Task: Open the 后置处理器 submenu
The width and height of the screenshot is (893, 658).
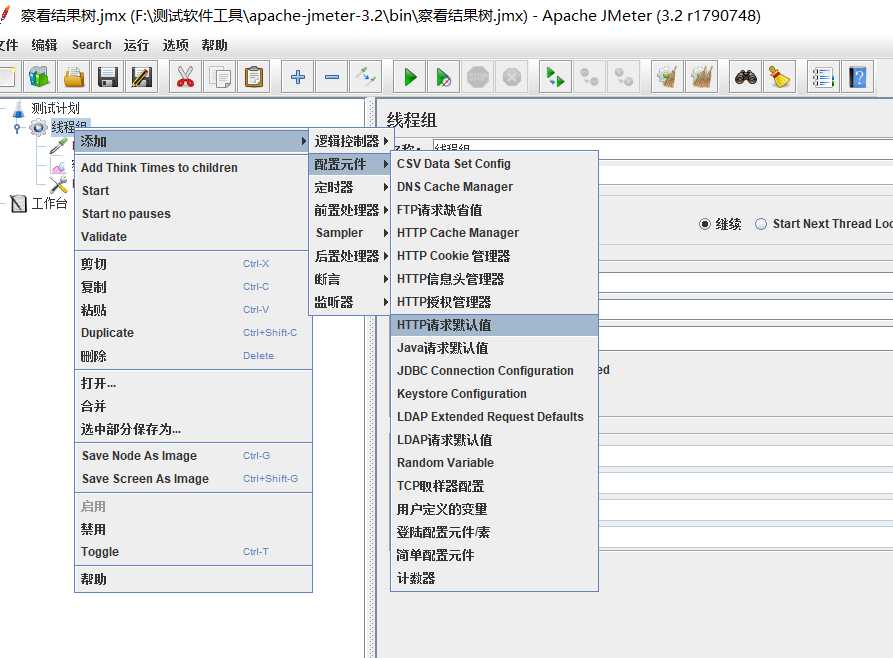Action: pos(351,256)
